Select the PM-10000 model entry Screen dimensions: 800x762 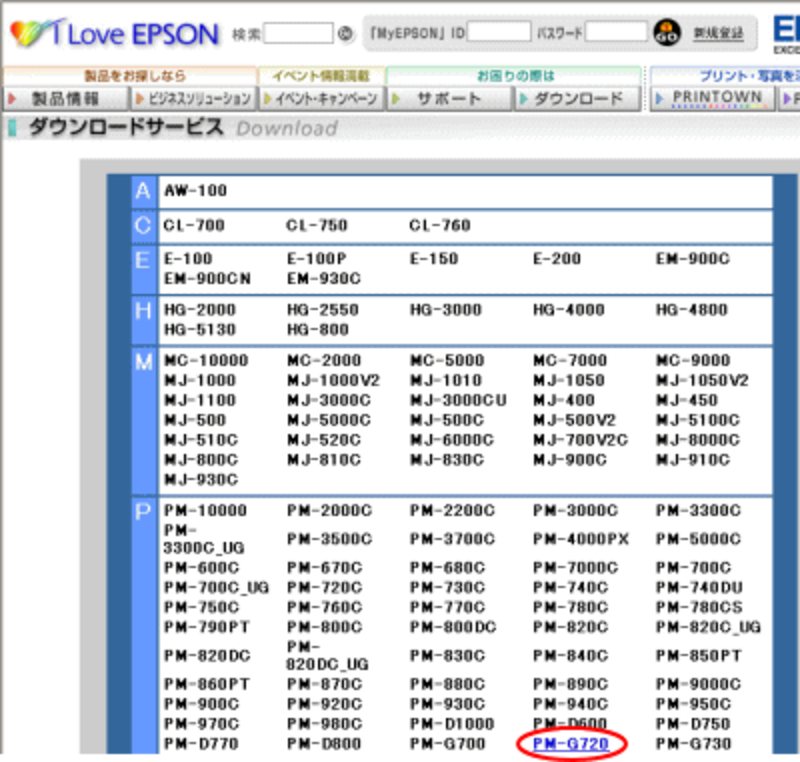coord(206,511)
